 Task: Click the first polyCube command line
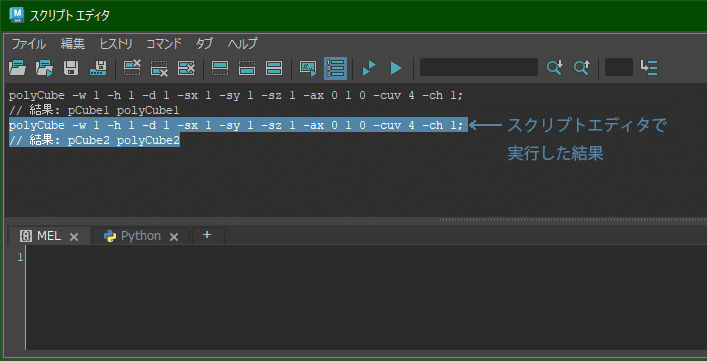236,96
